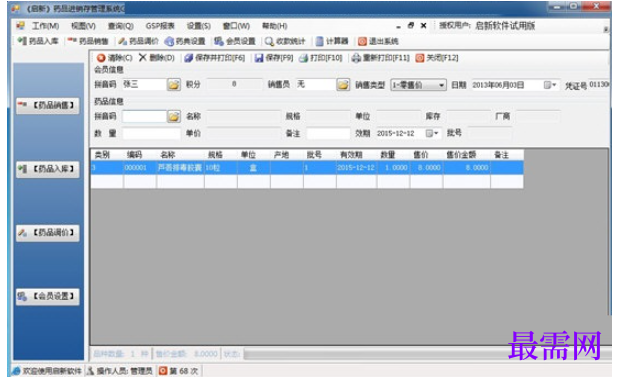Click the drug 名称 field
Screen dimensions: 620x377
click(243, 116)
